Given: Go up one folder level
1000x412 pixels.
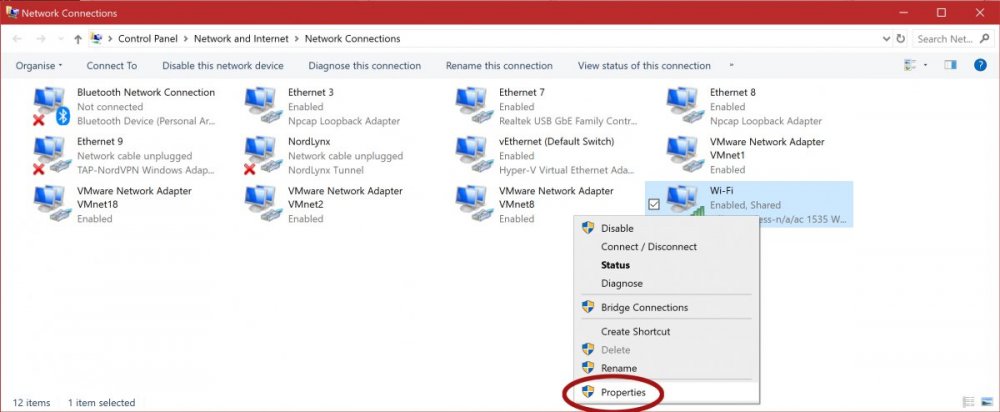Looking at the screenshot, I should (x=78, y=39).
